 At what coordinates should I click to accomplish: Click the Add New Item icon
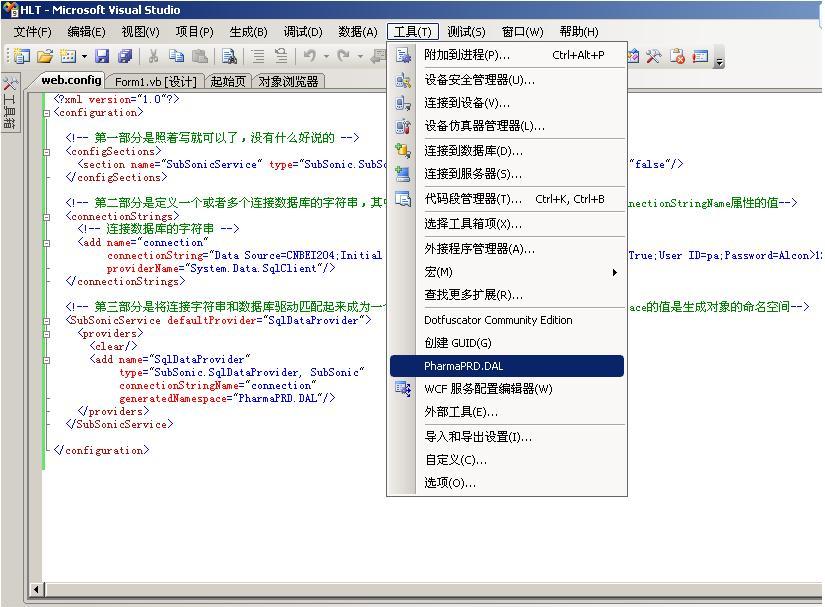point(68,56)
